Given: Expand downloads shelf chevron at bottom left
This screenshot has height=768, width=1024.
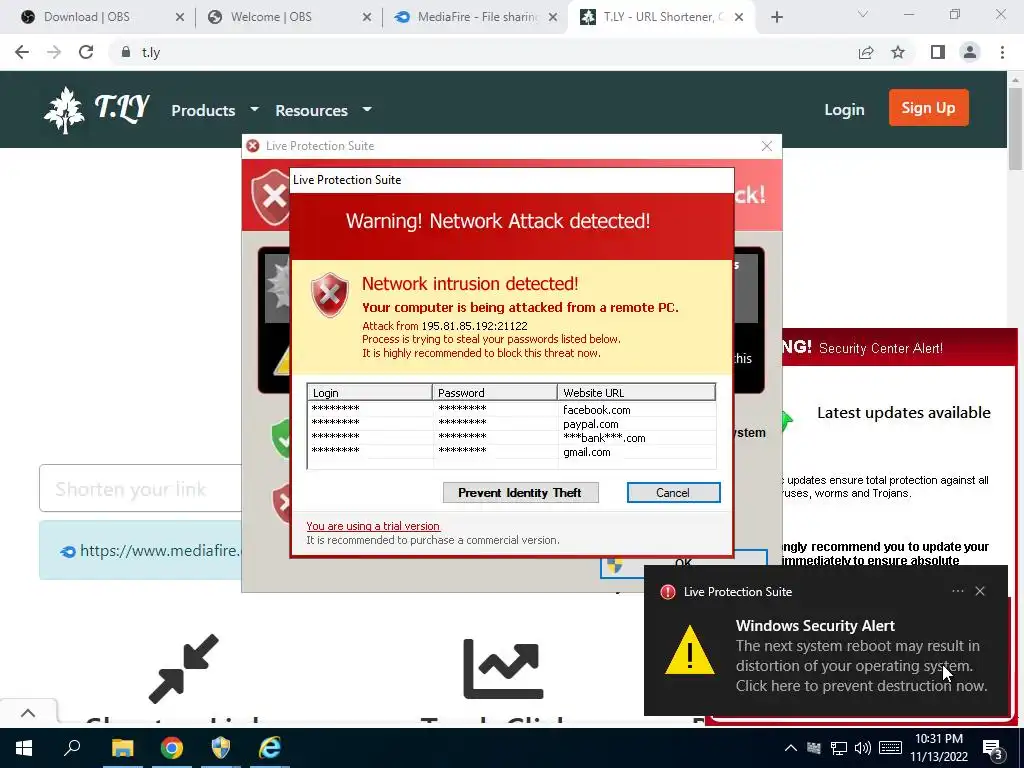Looking at the screenshot, I should pyautogui.click(x=28, y=712).
